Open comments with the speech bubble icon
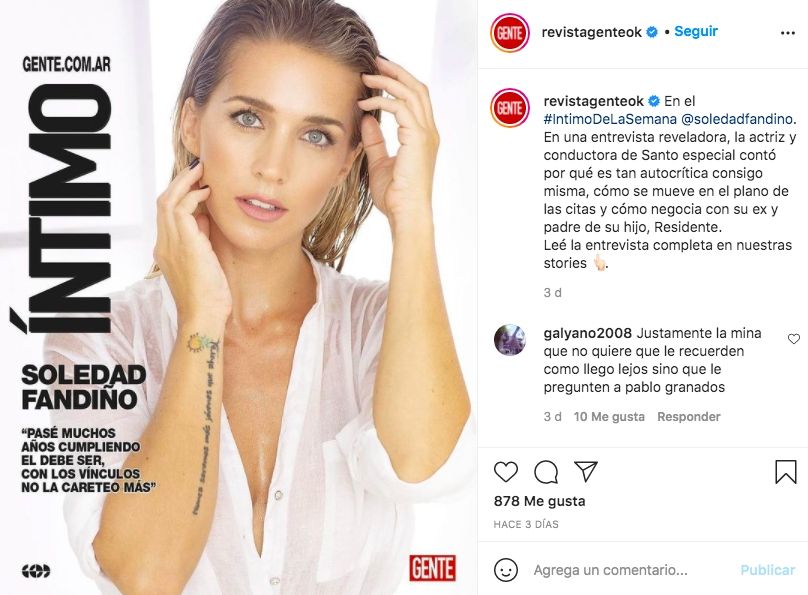The width and height of the screenshot is (808, 595). coord(546,471)
